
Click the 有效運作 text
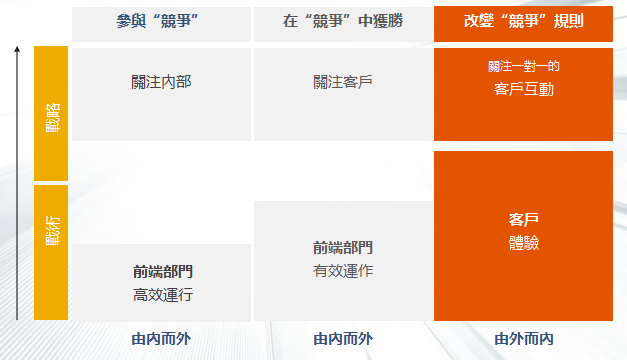click(x=343, y=271)
